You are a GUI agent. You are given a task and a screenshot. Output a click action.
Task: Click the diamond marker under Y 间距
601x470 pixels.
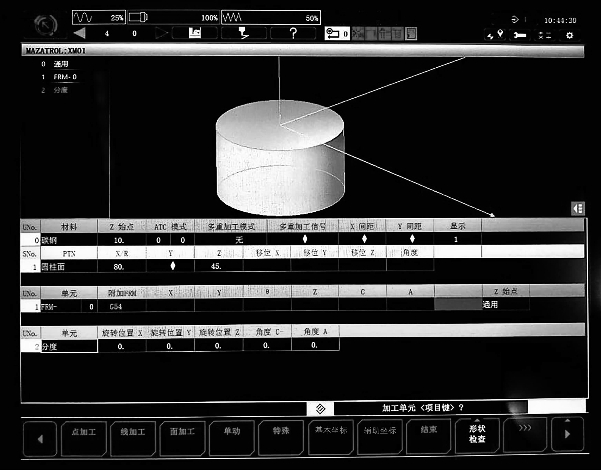click(412, 239)
